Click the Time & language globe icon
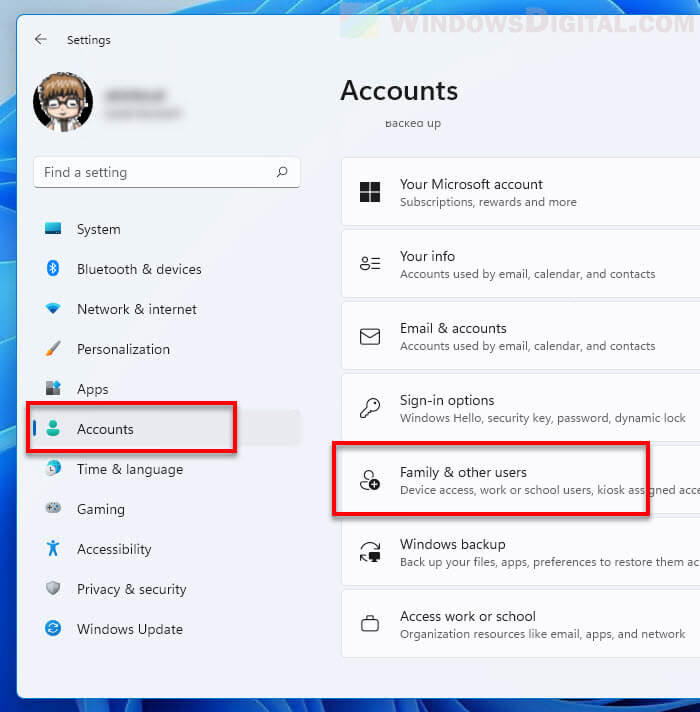 click(x=53, y=468)
